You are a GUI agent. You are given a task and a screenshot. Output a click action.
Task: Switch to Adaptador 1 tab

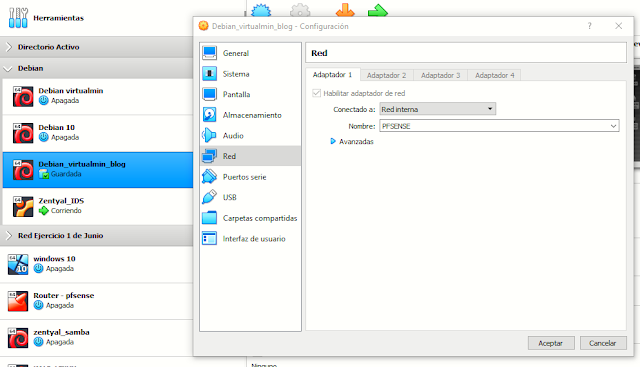tap(332, 75)
